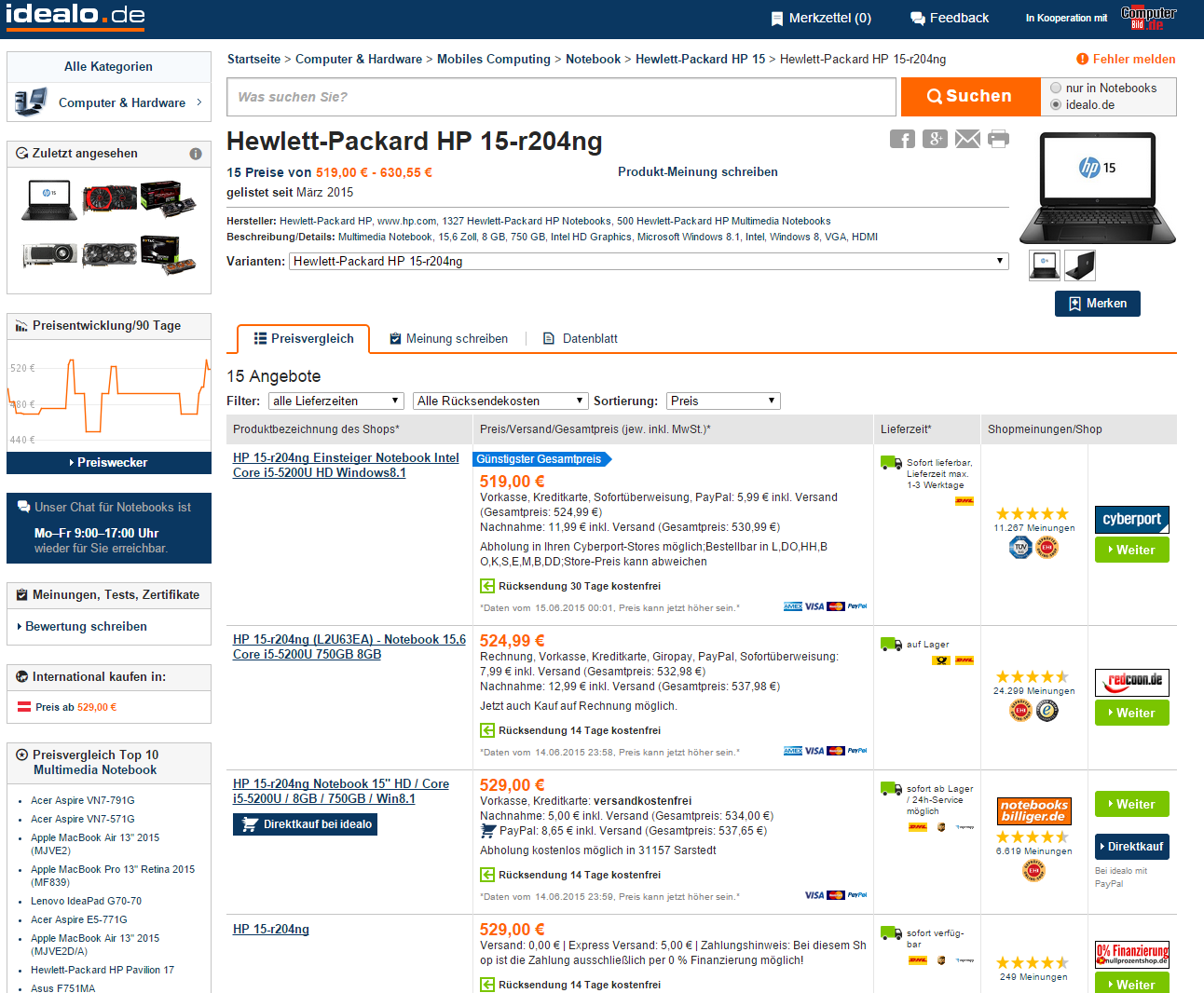Open the 'Hewlett-Packard HP 15' breadcrumb link
Screen dimensions: 1204x993
tap(700, 59)
